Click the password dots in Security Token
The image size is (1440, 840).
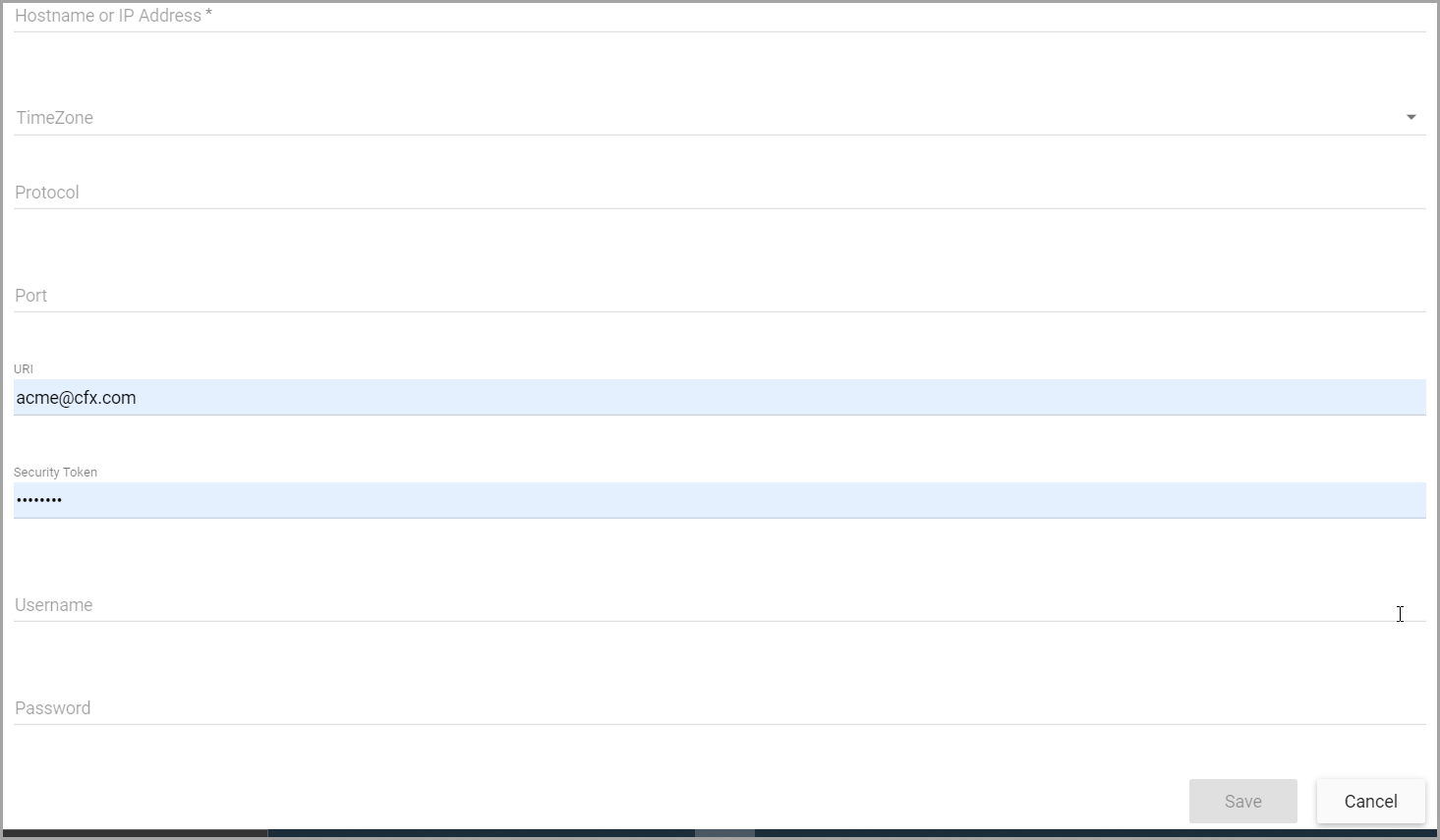[39, 500]
